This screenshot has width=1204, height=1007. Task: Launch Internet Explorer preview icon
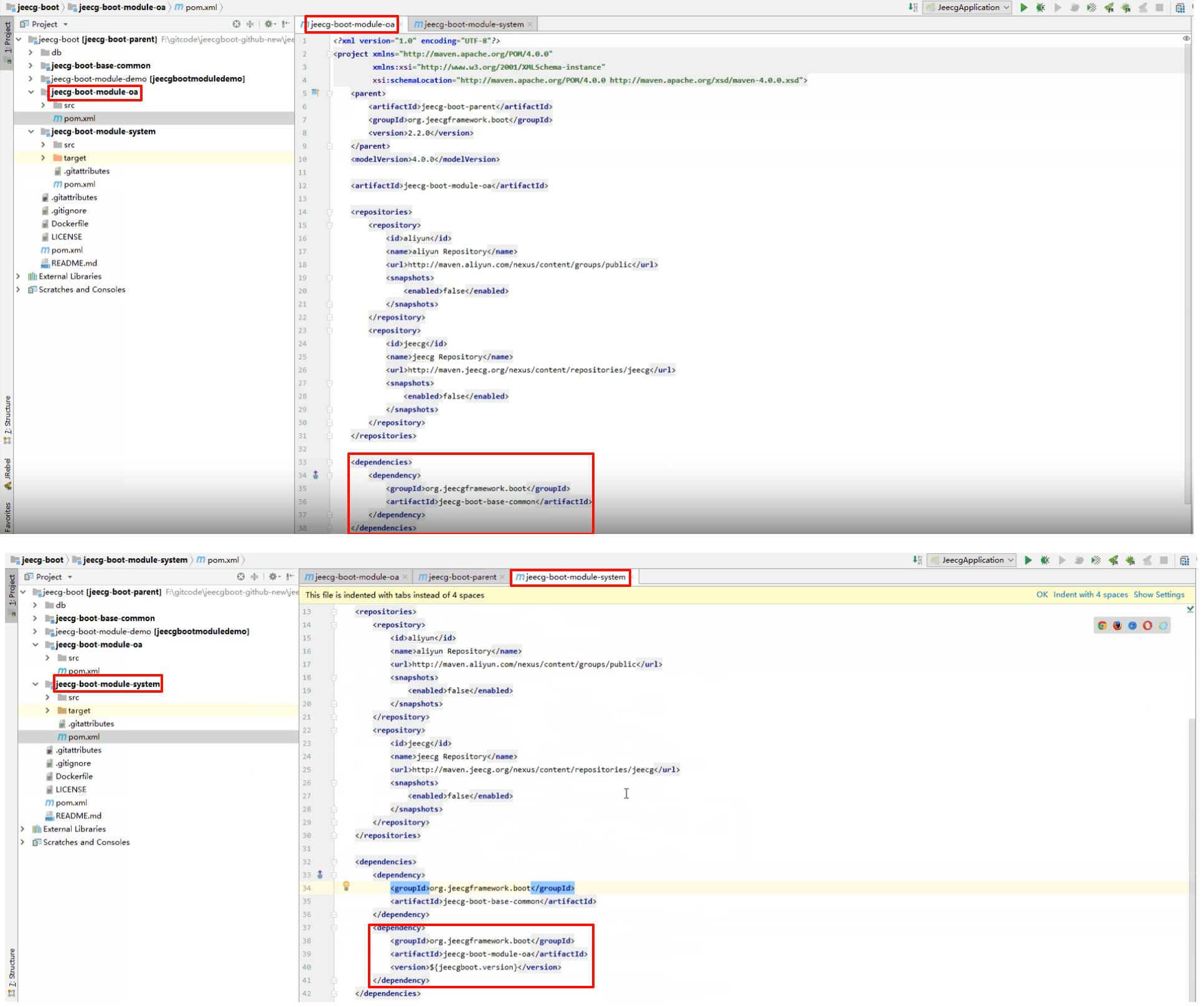coord(1163,625)
